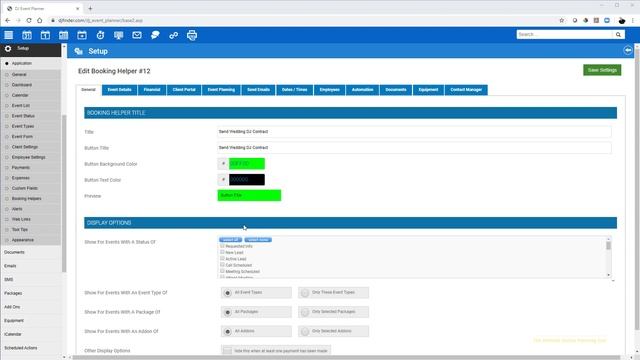Select Only These Event Types radio option
640x360 pixels.
pyautogui.click(x=305, y=293)
